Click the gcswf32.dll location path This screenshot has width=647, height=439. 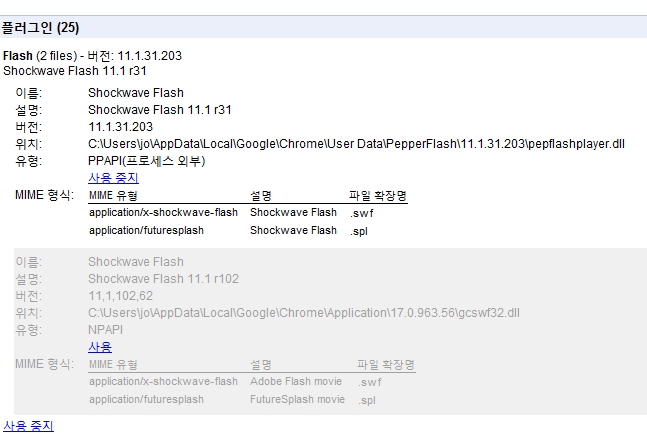pos(304,313)
